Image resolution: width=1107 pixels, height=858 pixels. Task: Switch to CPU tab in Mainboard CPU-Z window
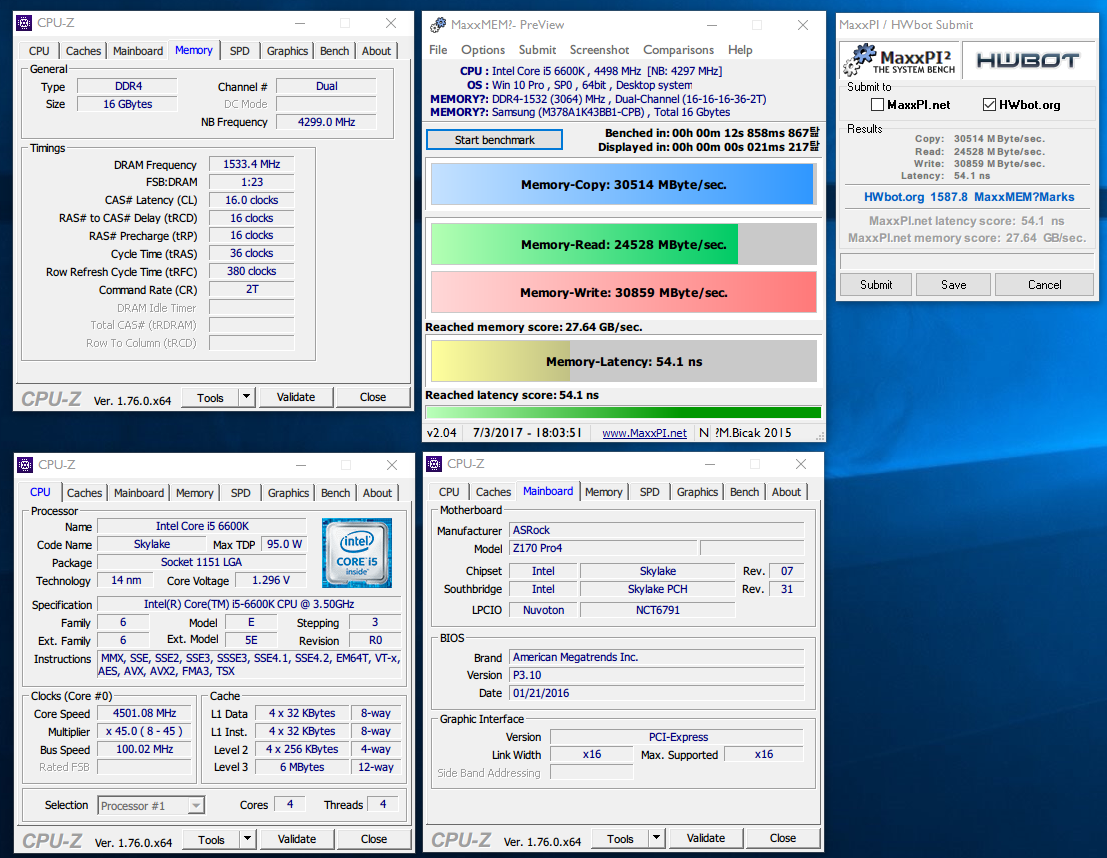(449, 491)
